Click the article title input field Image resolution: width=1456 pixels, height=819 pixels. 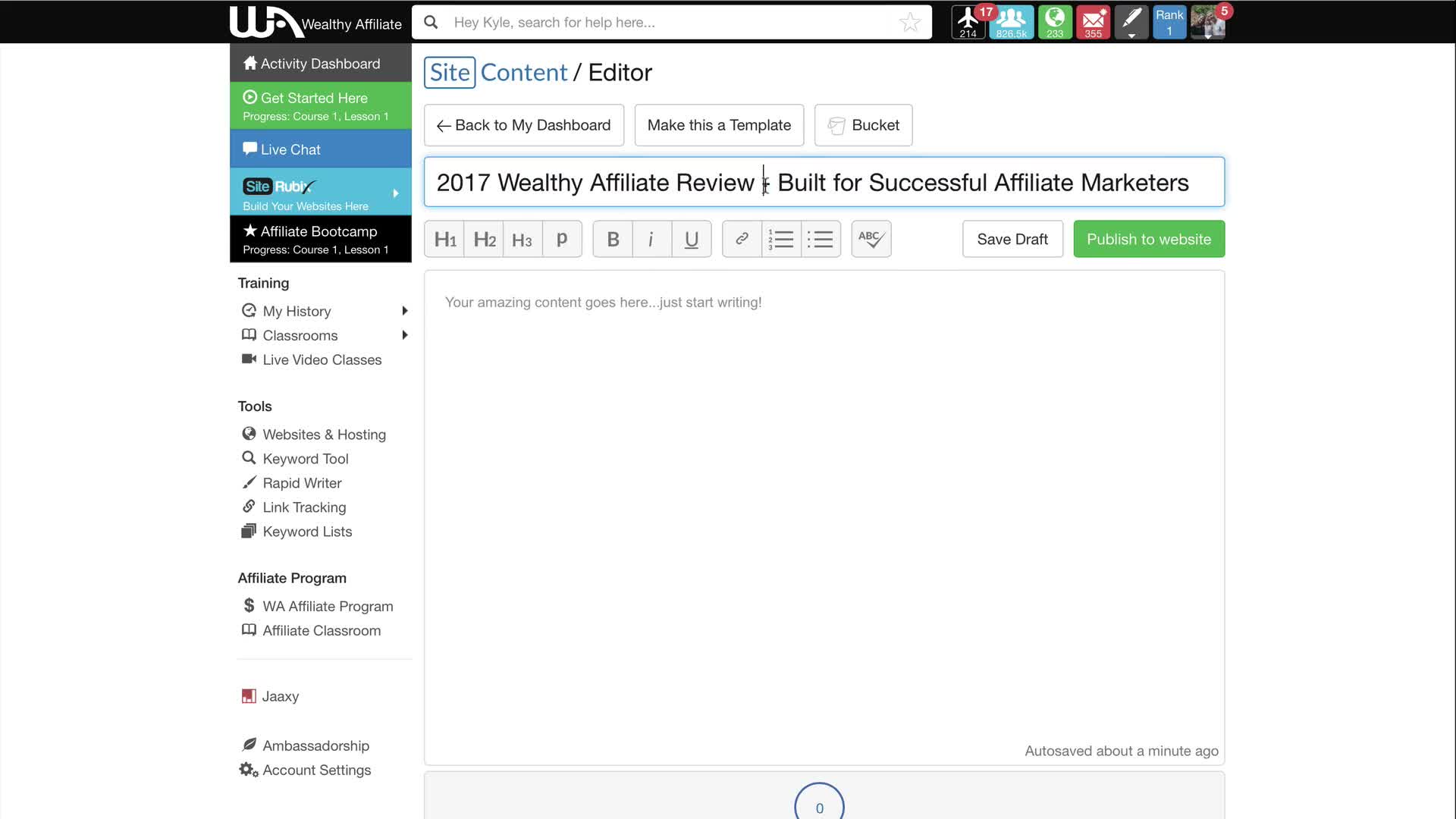pos(824,182)
